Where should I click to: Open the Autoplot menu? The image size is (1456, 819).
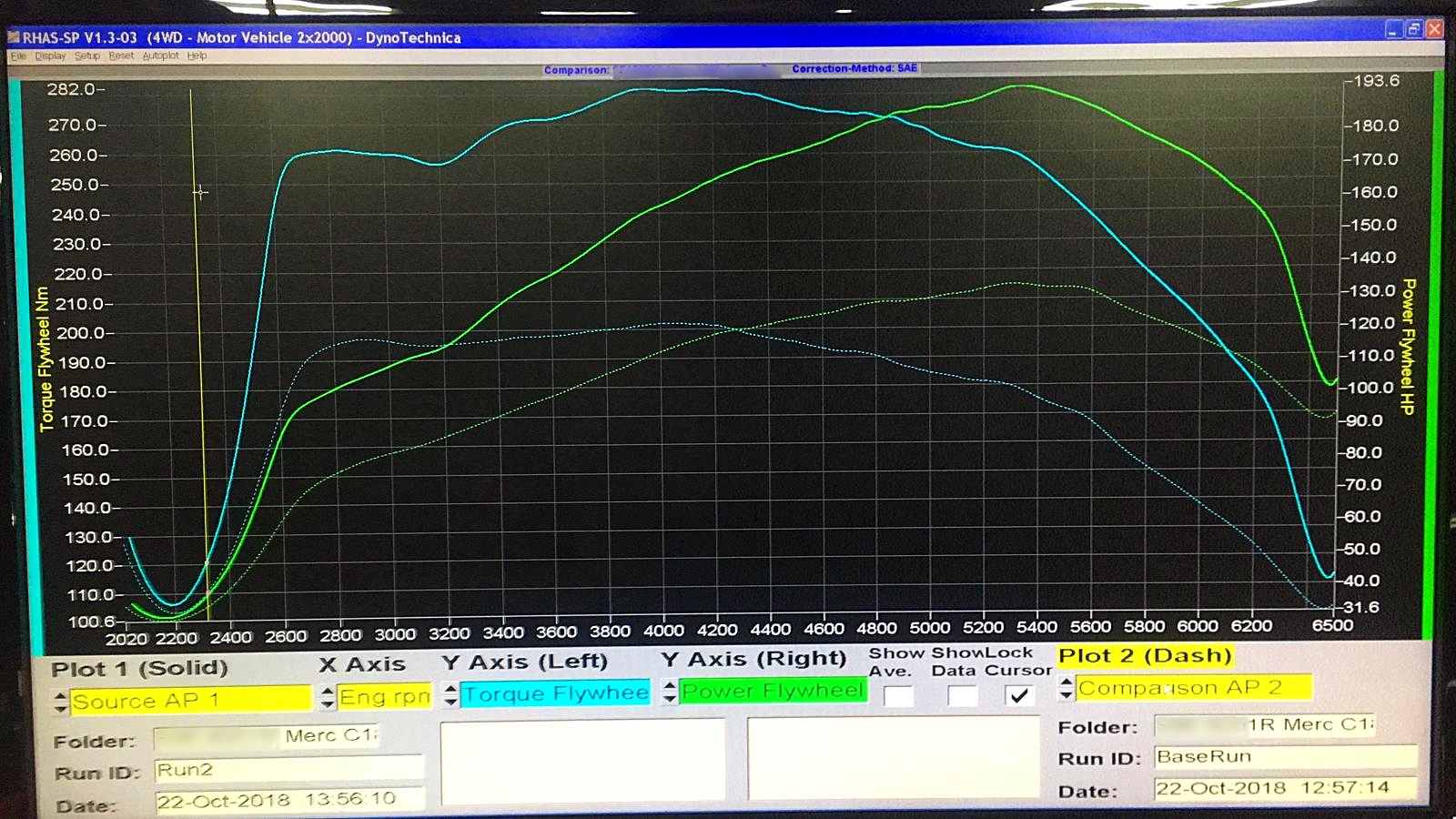pos(161,56)
